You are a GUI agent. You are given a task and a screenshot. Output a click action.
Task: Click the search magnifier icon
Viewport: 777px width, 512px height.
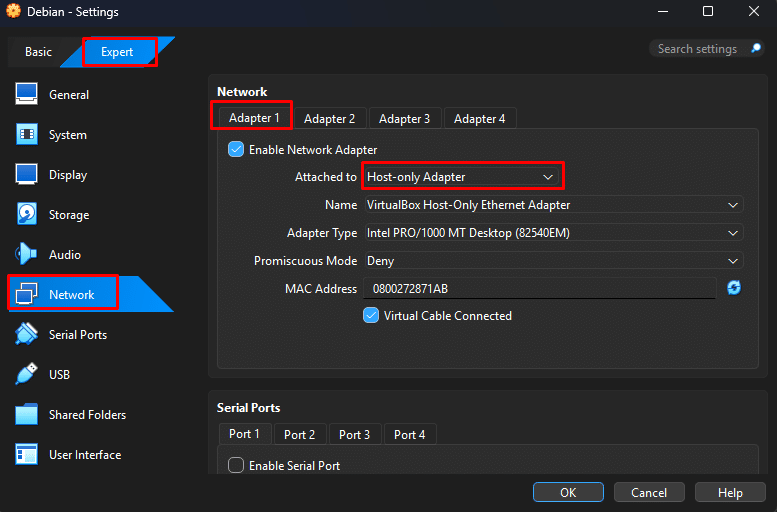(756, 48)
